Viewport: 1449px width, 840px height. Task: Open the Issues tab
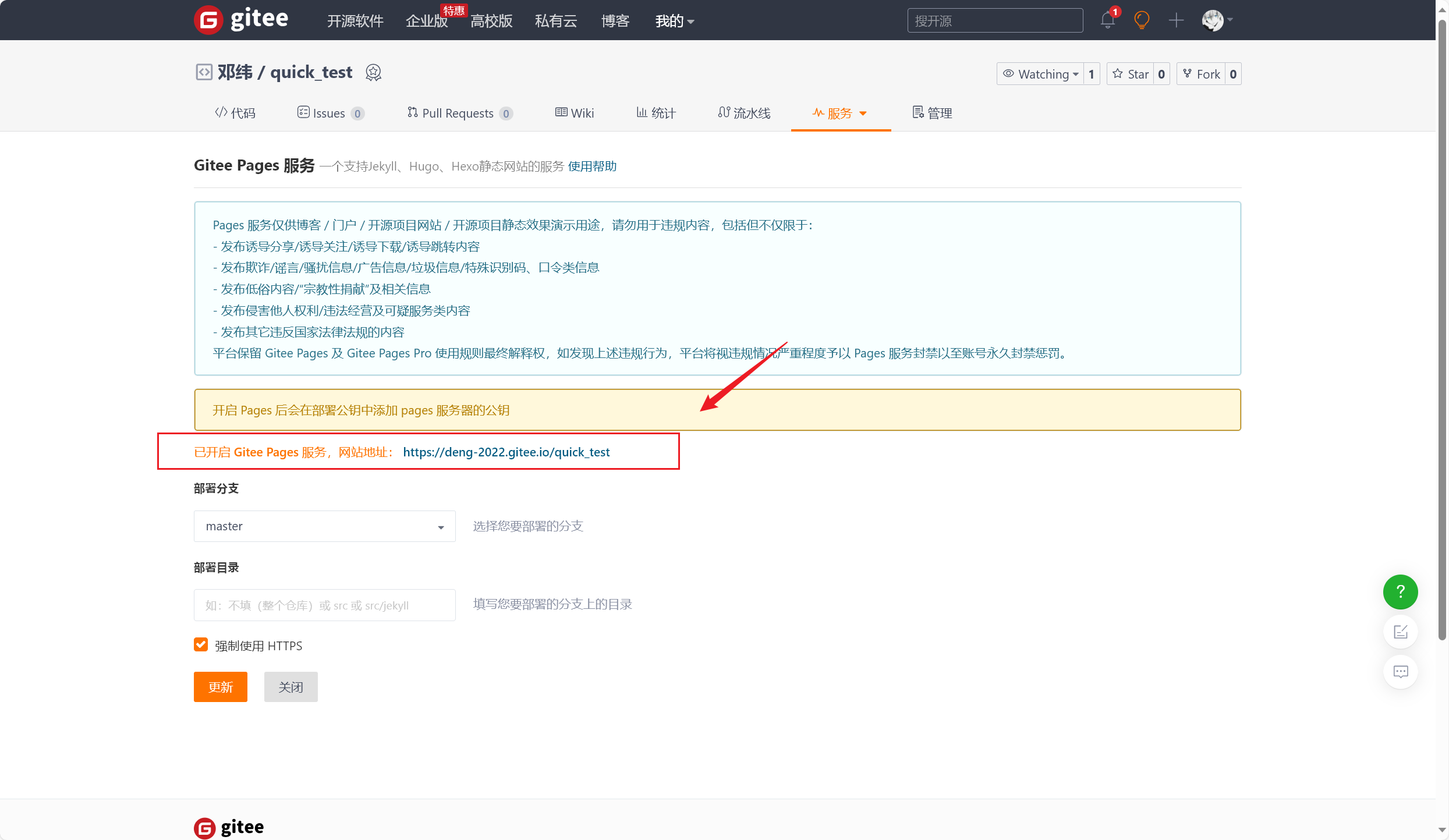[331, 113]
